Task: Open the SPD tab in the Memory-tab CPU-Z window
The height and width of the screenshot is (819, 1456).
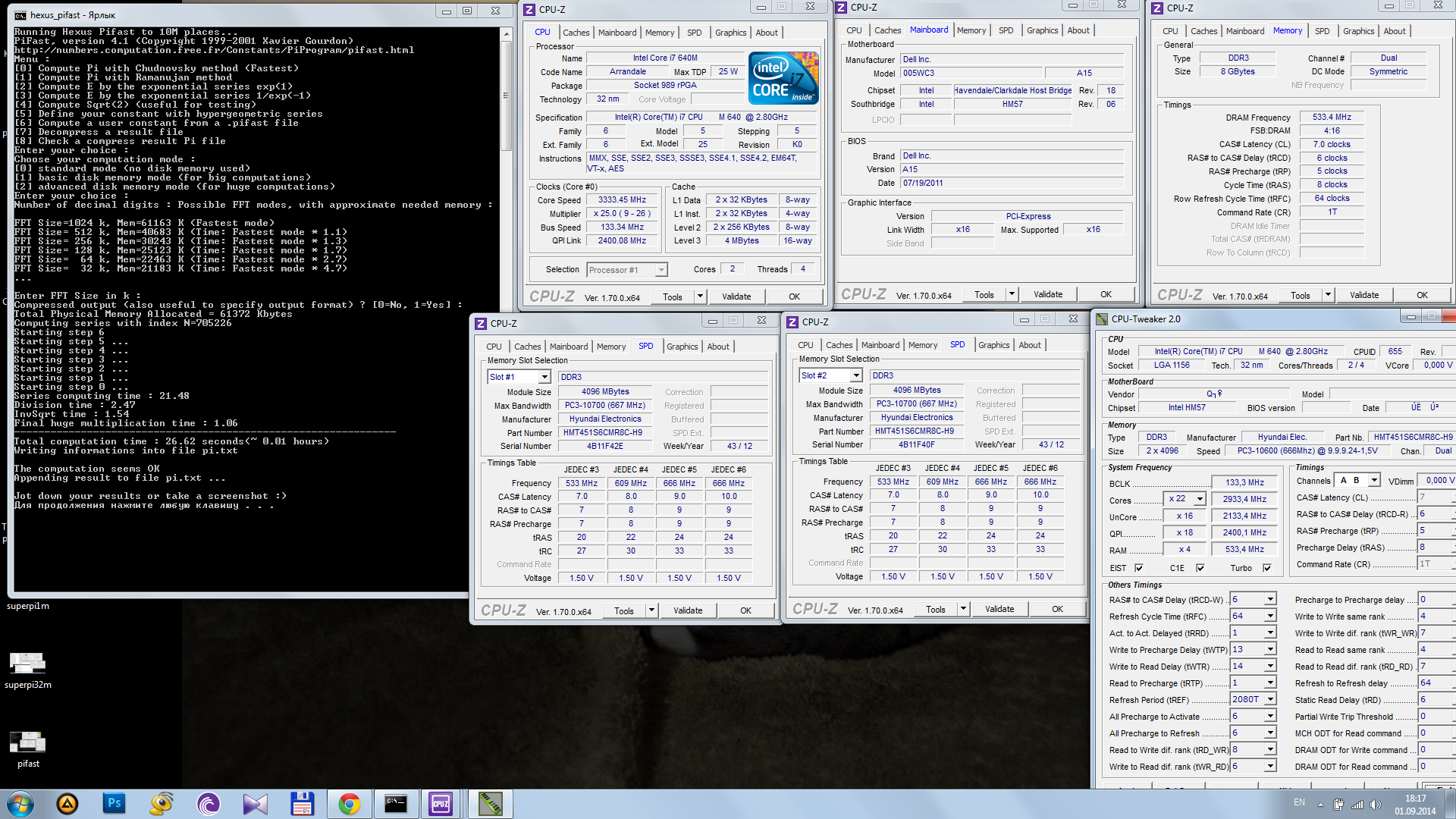Action: [x=1322, y=31]
